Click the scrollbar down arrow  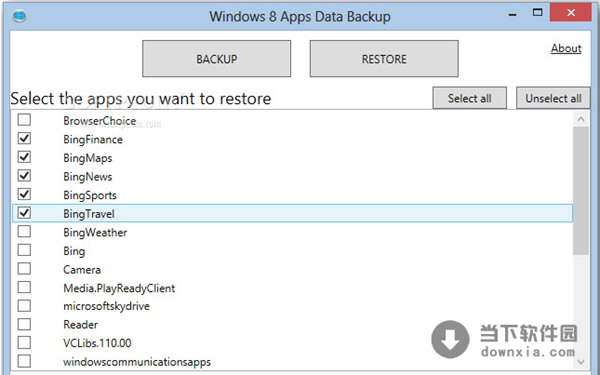[581, 362]
